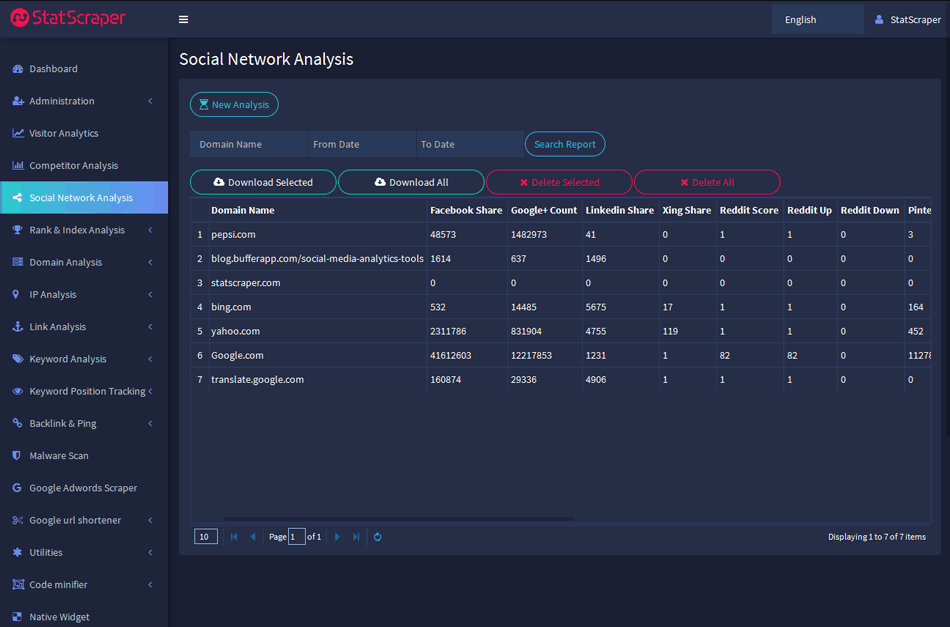Screen dimensions: 950x627
Task: Open Visitor Analytics menu item
Action: [x=84, y=133]
